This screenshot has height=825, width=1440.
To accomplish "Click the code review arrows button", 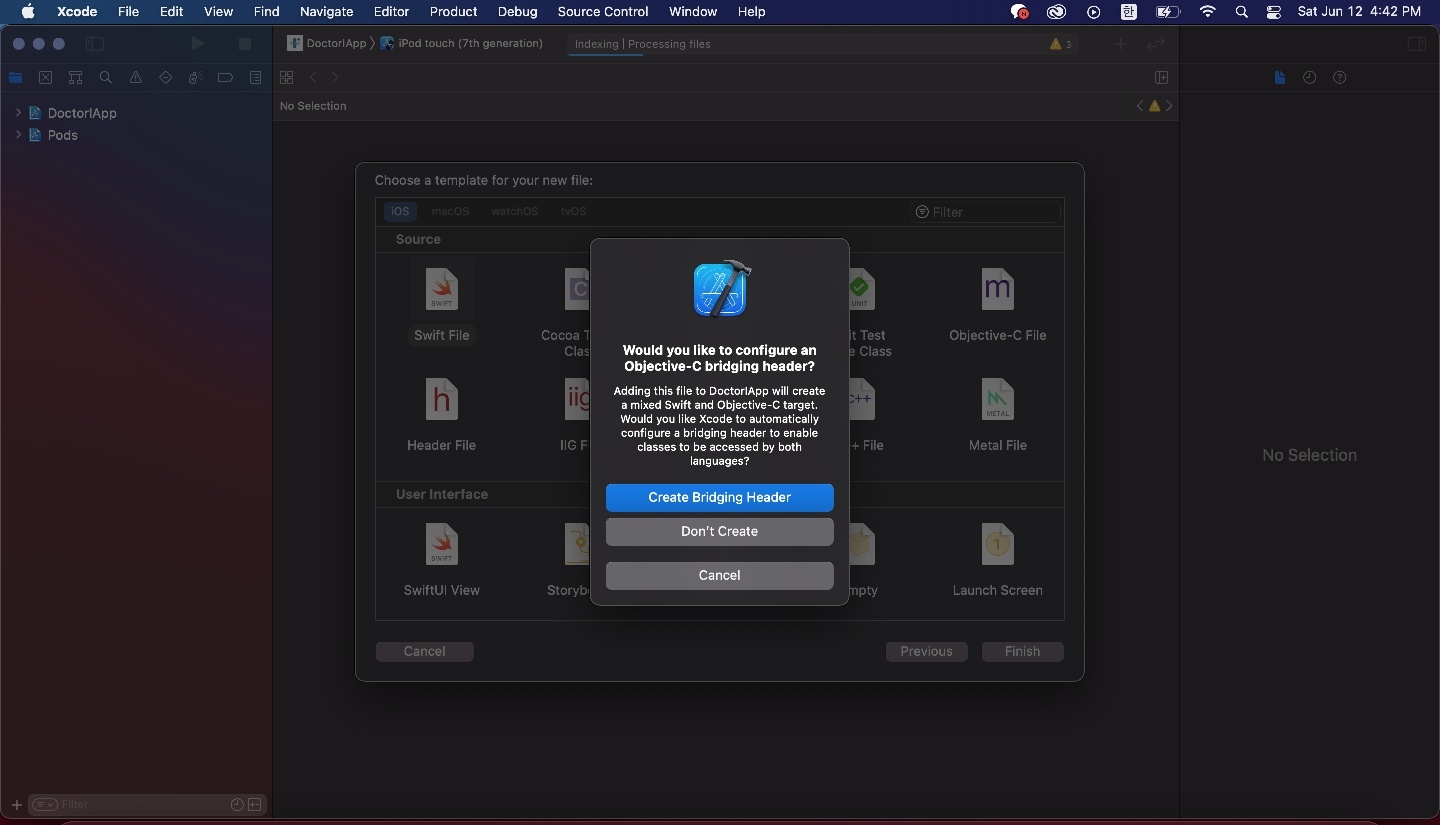I will [1156, 44].
